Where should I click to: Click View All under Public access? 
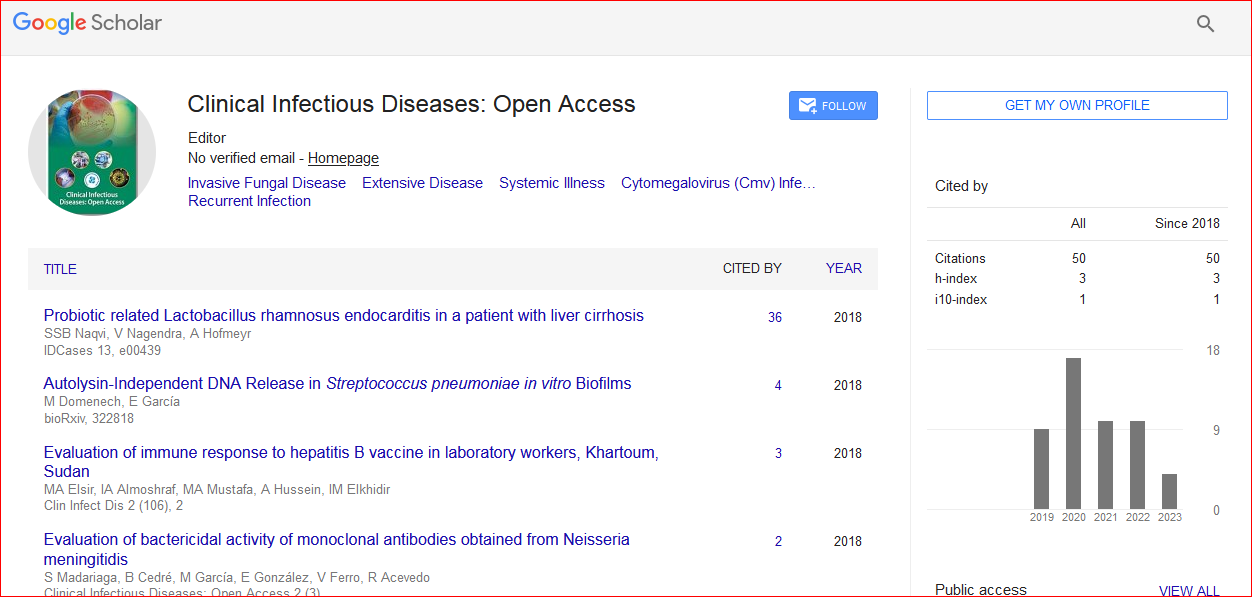click(1188, 591)
